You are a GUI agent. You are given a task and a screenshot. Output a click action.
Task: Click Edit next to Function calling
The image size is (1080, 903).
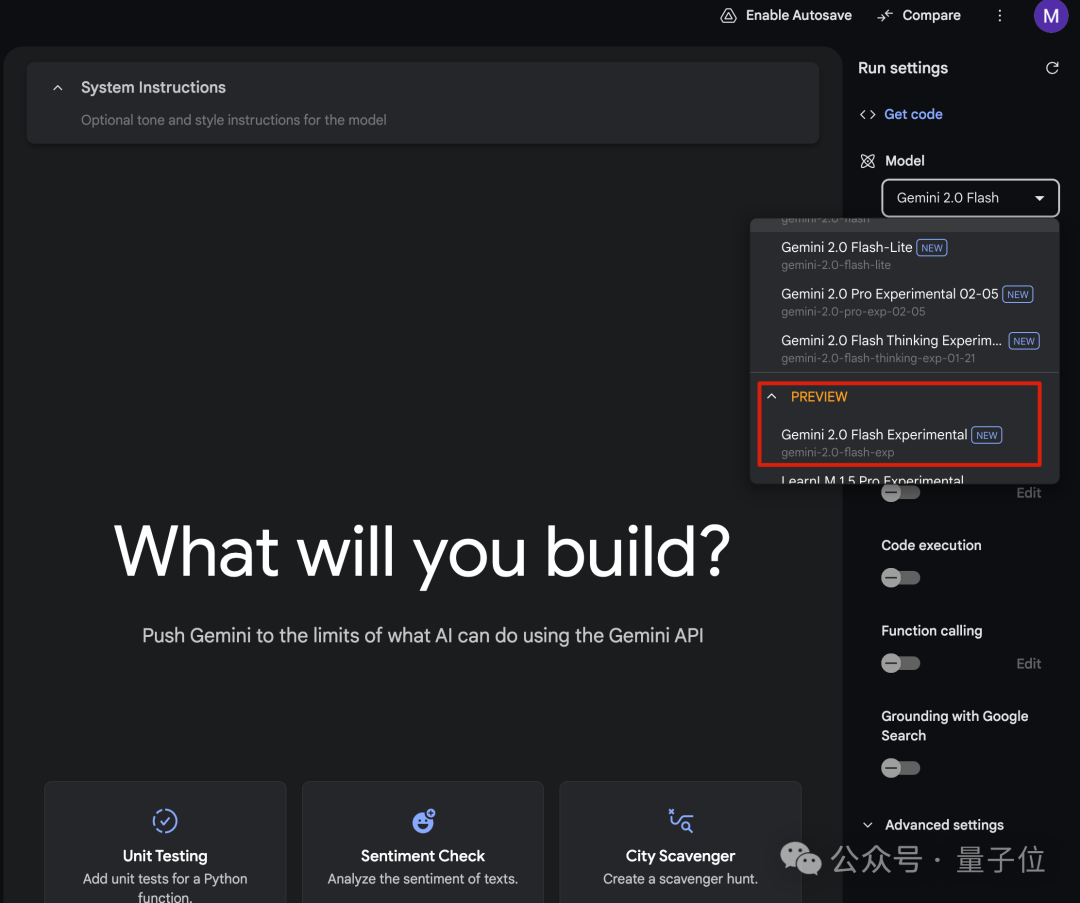1028,663
